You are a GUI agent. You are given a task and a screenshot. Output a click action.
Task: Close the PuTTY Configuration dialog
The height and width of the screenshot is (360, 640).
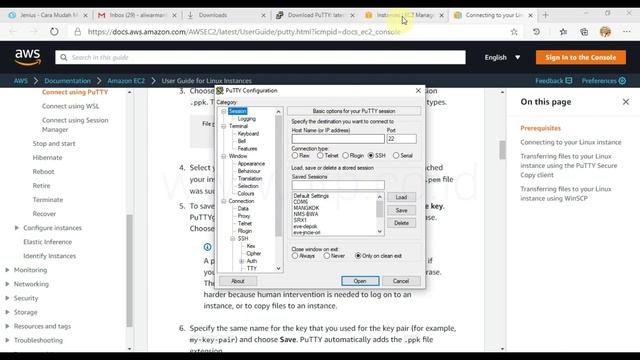(418, 91)
